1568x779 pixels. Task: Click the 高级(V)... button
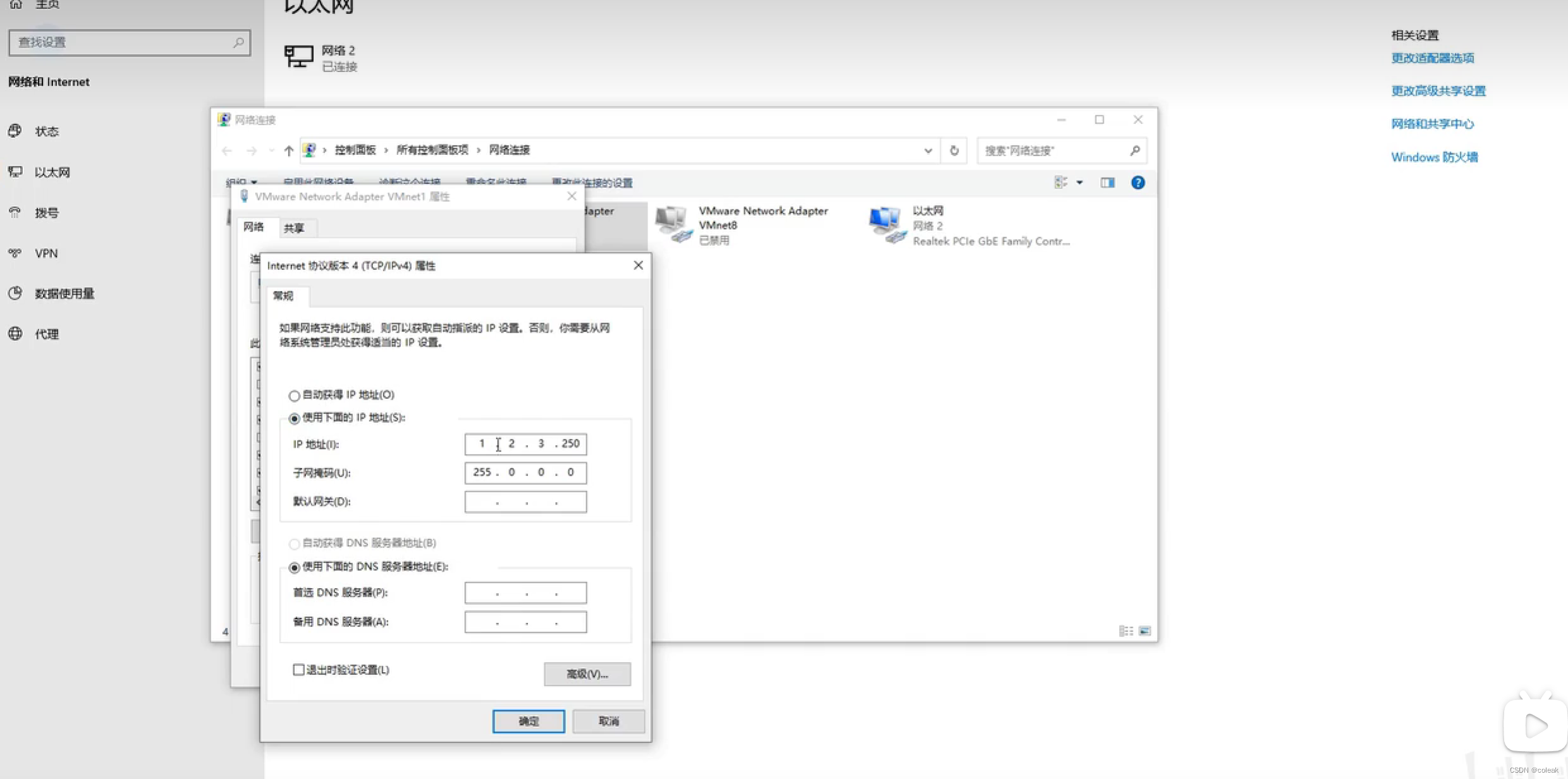[x=587, y=674]
